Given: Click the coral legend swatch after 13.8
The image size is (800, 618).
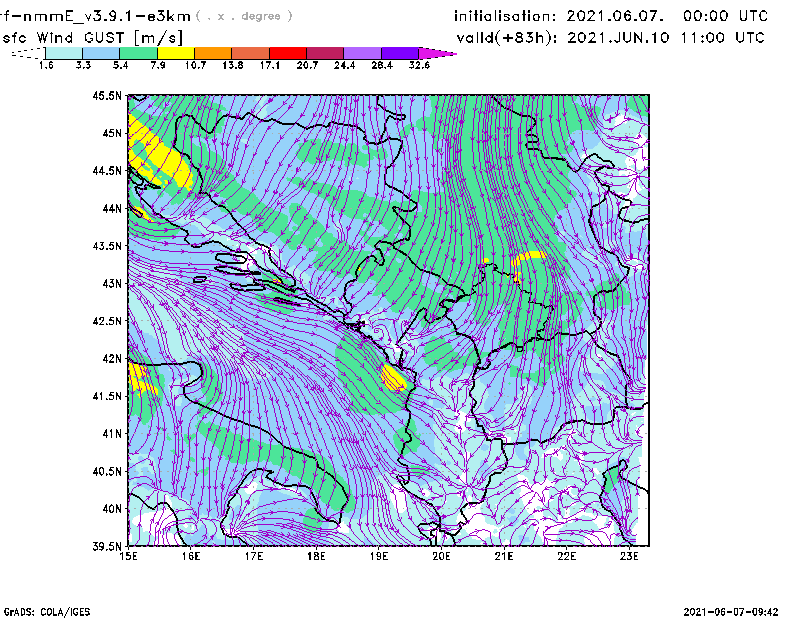Looking at the screenshot, I should [251, 53].
